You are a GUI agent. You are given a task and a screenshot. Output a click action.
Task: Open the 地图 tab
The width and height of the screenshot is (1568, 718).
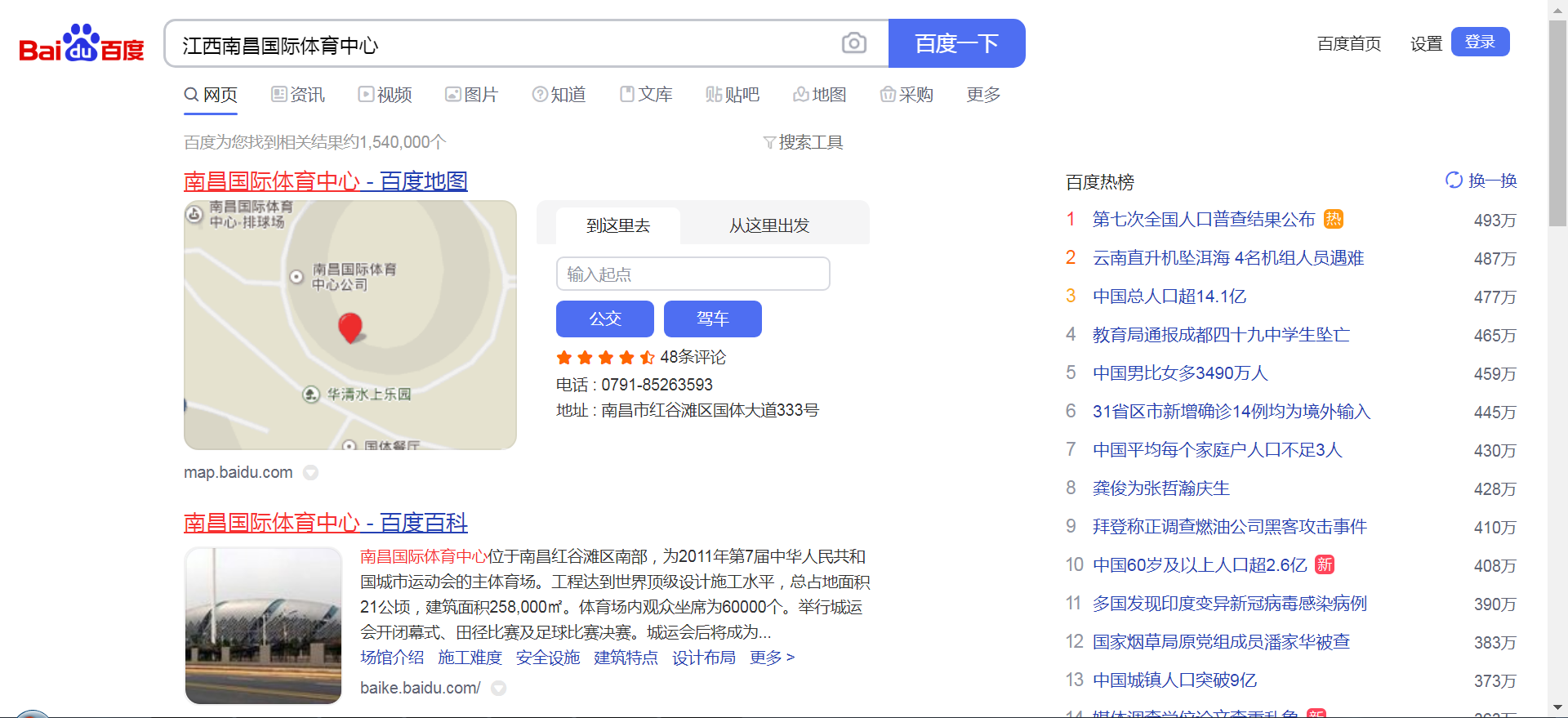click(820, 95)
